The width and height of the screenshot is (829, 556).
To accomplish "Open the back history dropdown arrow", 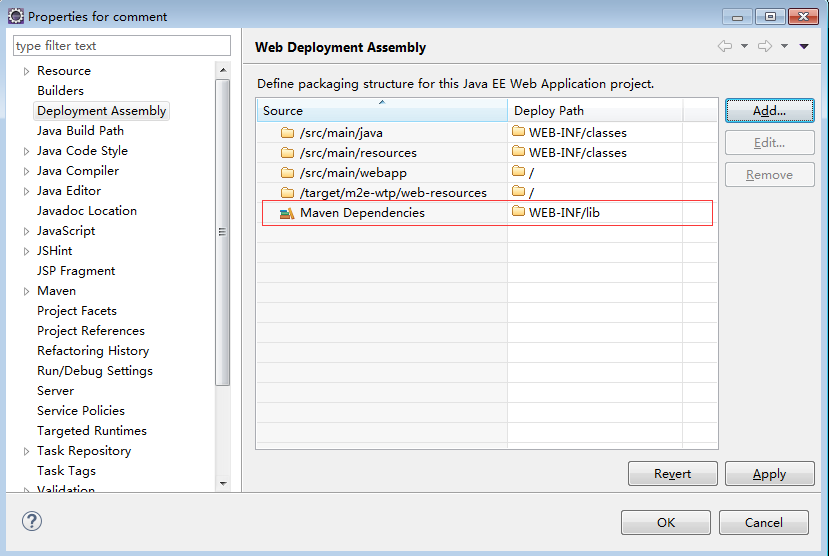I will pyautogui.click(x=744, y=47).
